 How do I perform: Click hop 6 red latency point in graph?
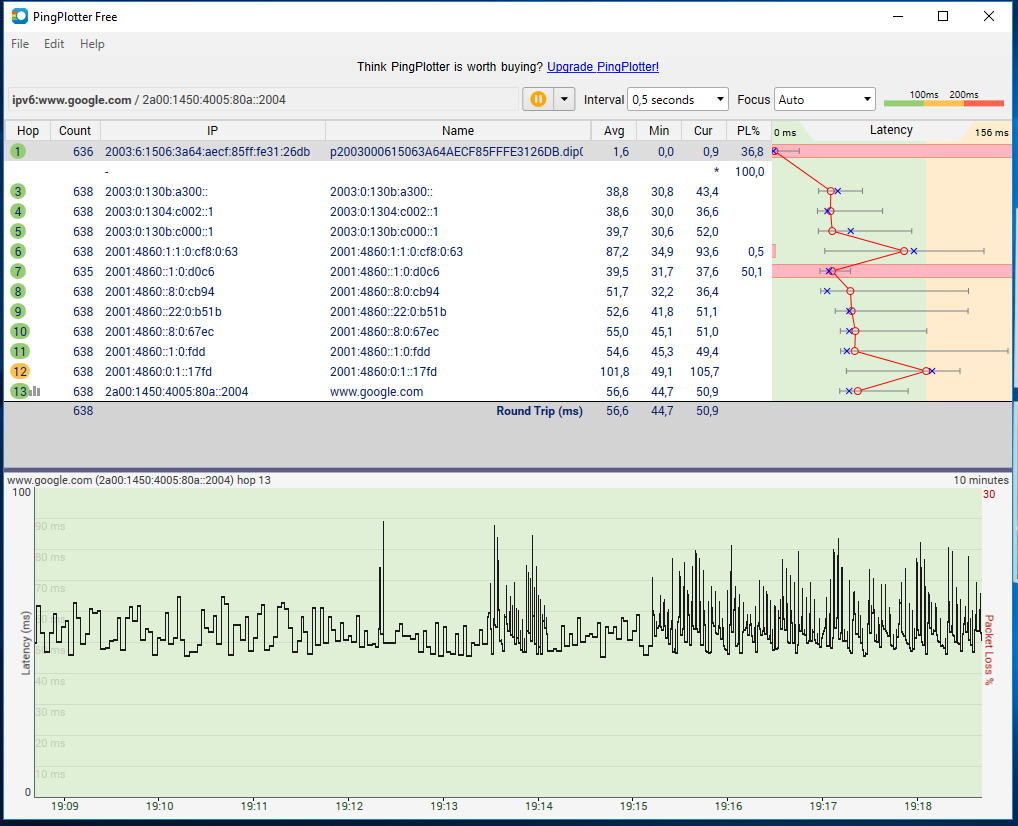coord(904,251)
